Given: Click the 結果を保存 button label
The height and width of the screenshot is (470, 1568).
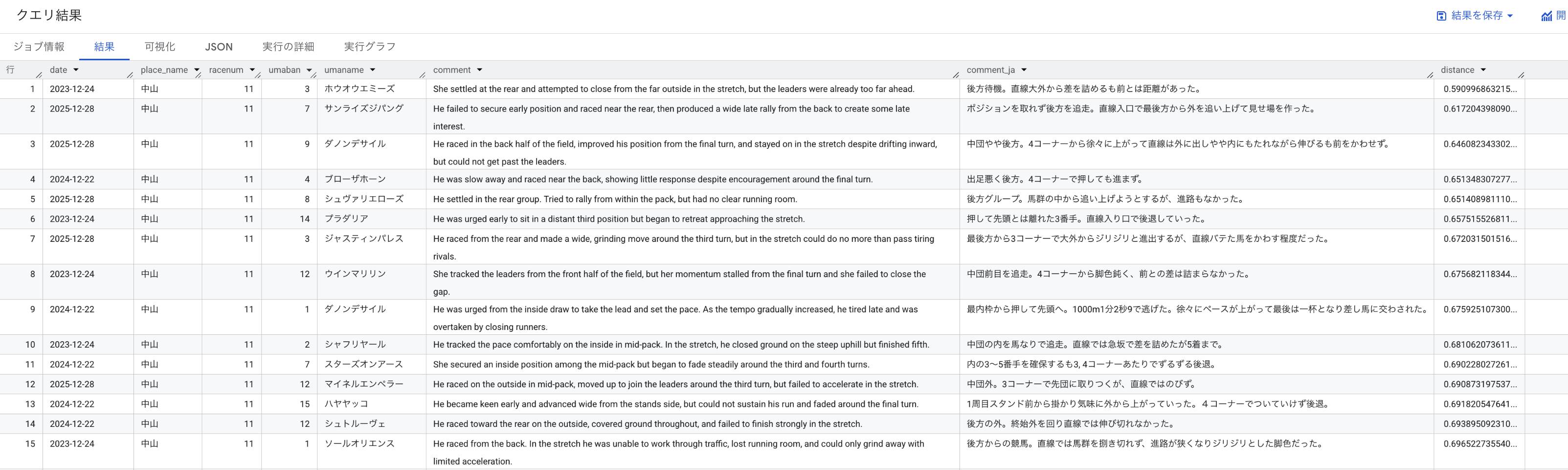Looking at the screenshot, I should coord(1477,16).
